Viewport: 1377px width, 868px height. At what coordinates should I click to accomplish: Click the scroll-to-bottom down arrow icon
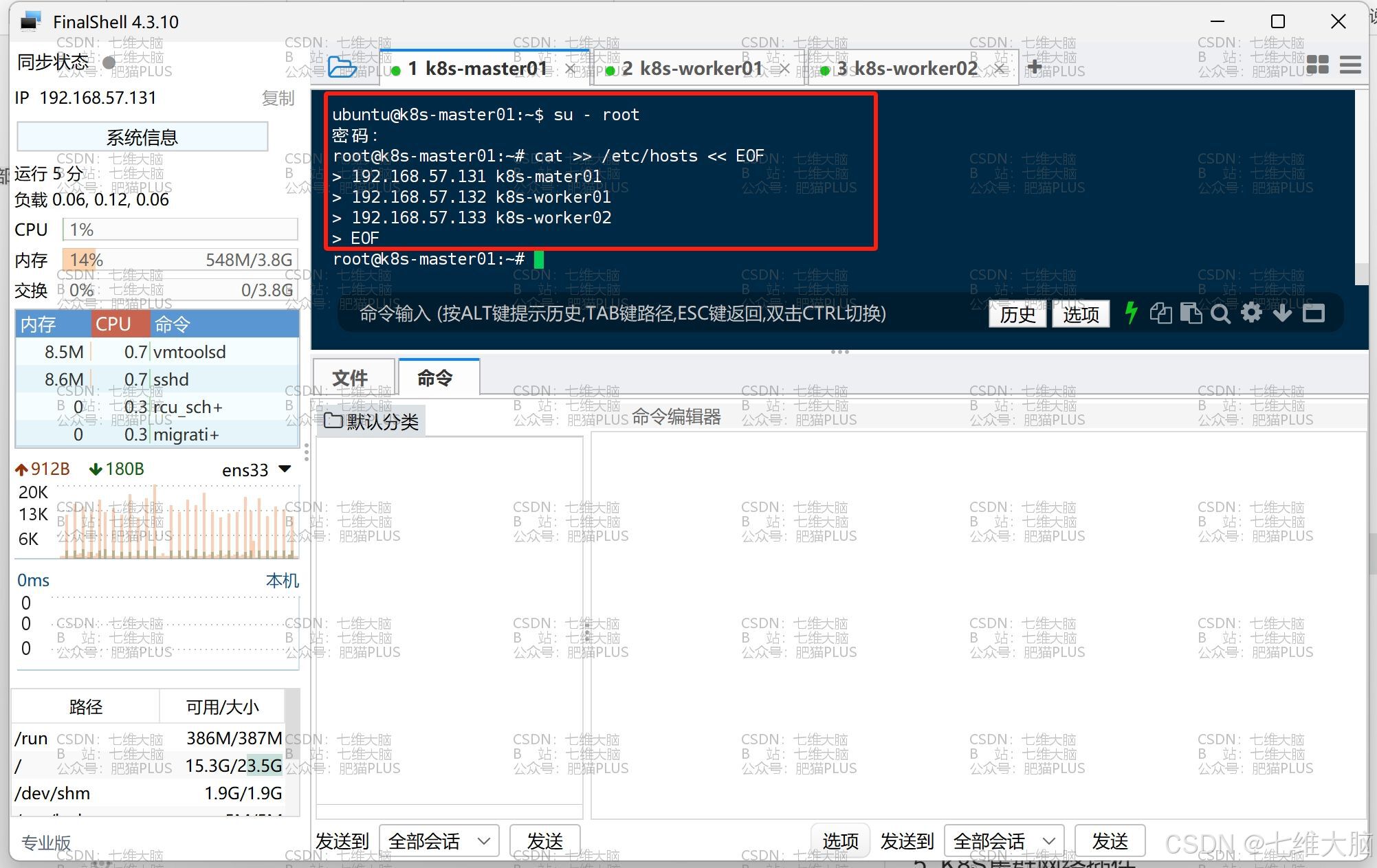[1282, 313]
